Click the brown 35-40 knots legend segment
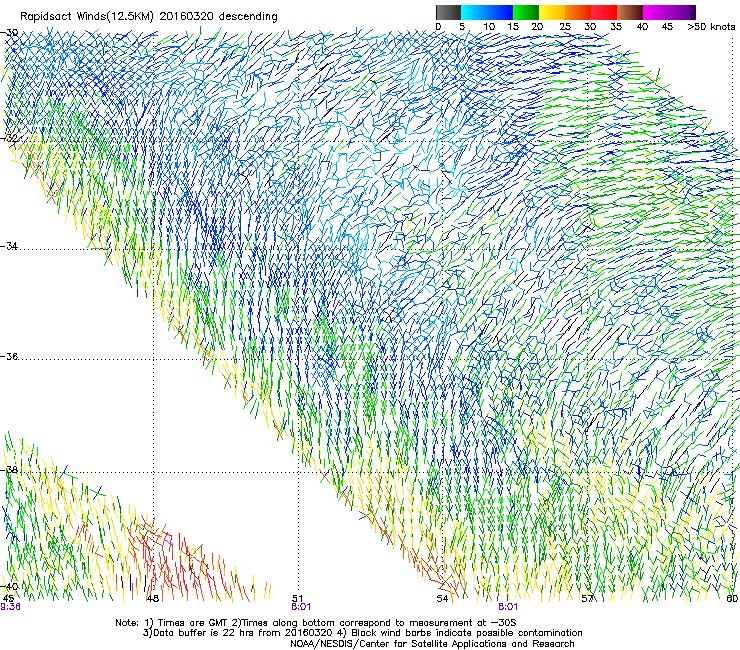740x650 pixels. tap(630, 12)
